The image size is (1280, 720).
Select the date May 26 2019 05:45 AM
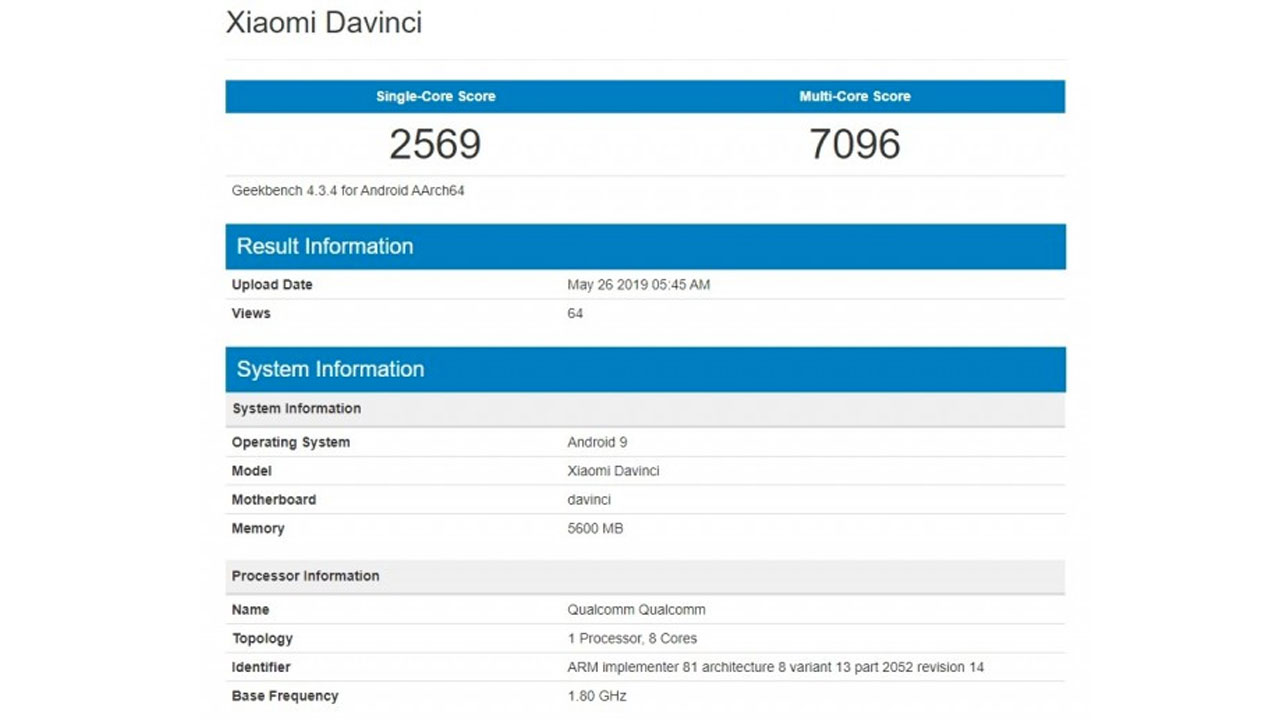[x=638, y=285]
